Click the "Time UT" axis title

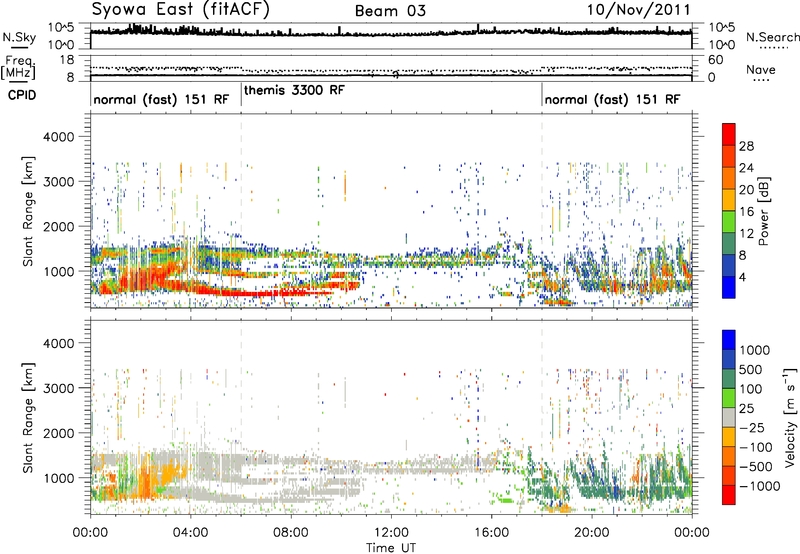coord(391,548)
